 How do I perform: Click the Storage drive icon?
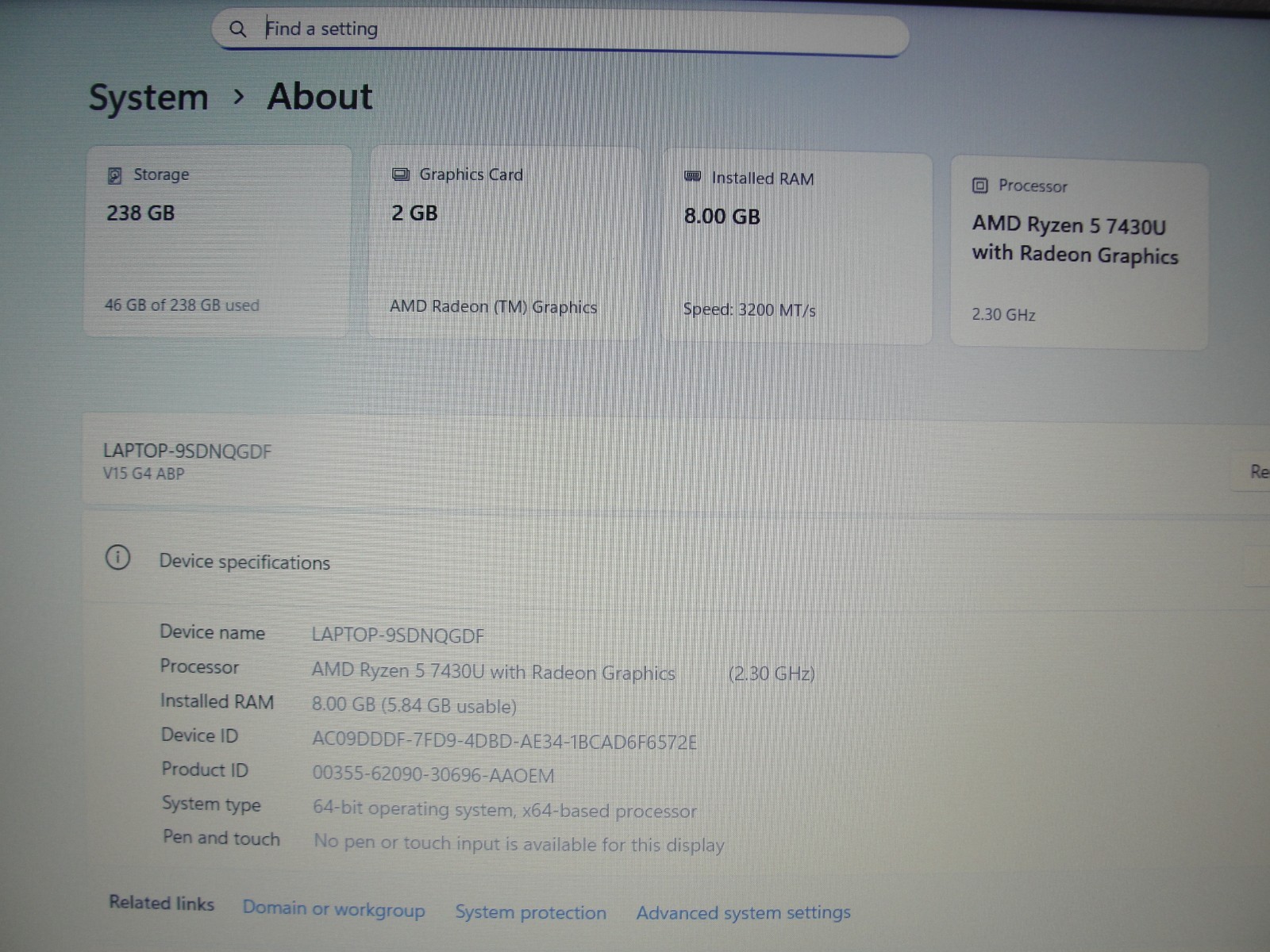[115, 175]
